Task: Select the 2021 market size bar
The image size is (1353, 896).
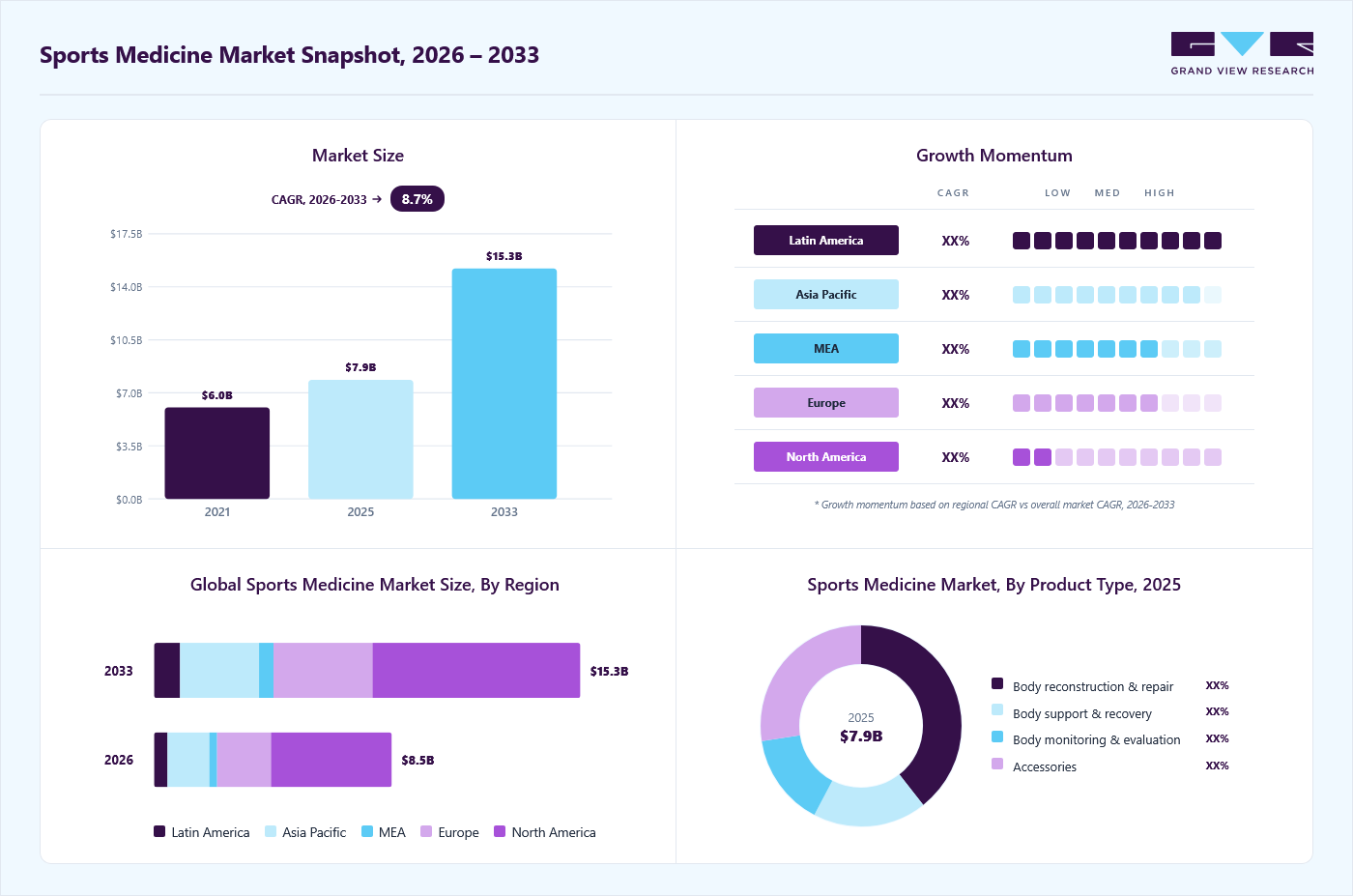Action: [x=217, y=453]
